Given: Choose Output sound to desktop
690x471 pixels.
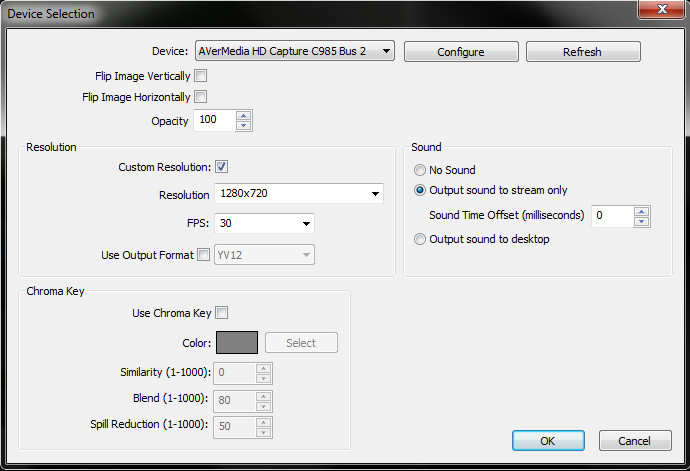Looking at the screenshot, I should tap(420, 239).
